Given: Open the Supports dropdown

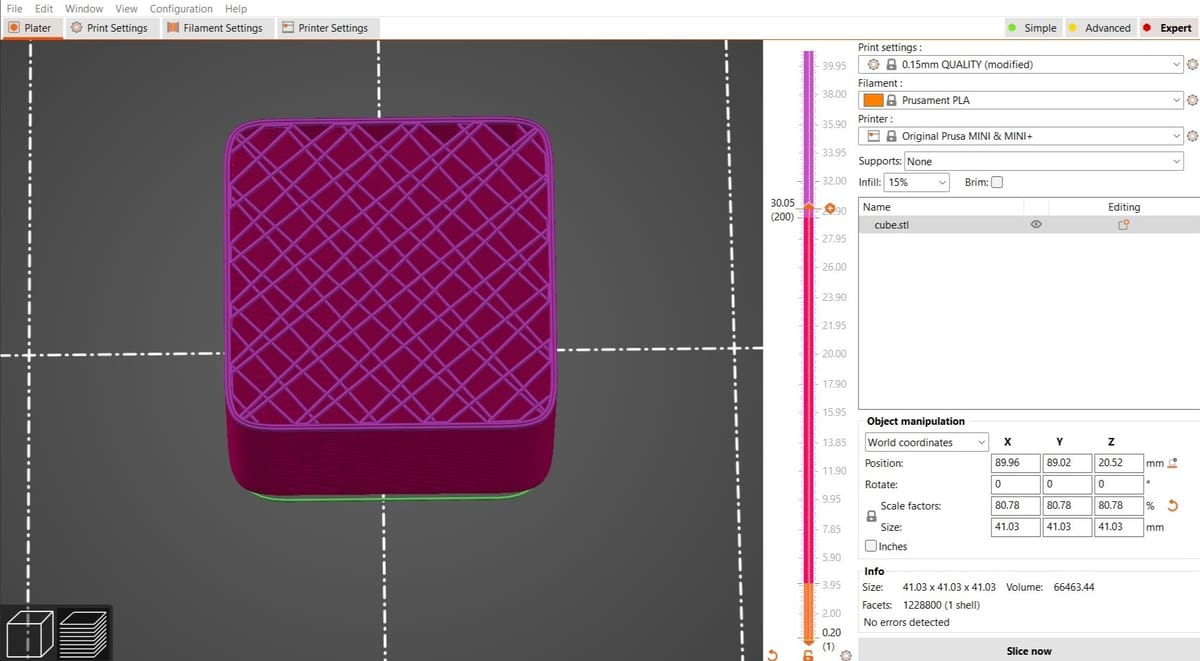Looking at the screenshot, I should click(x=1044, y=161).
